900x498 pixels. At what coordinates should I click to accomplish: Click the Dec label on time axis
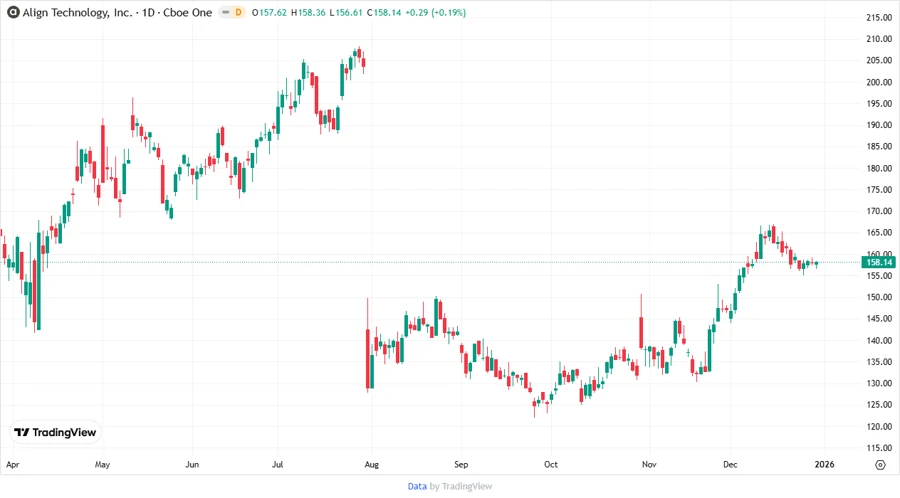pyautogui.click(x=730, y=465)
